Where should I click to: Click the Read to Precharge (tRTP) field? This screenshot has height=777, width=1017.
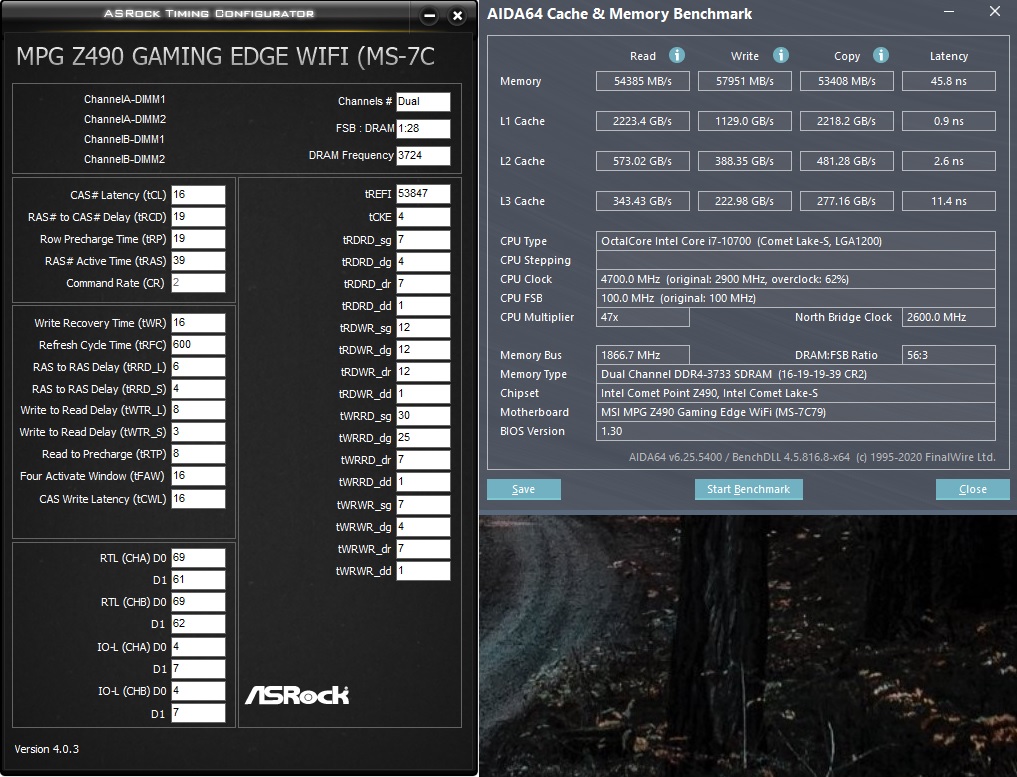pos(198,454)
